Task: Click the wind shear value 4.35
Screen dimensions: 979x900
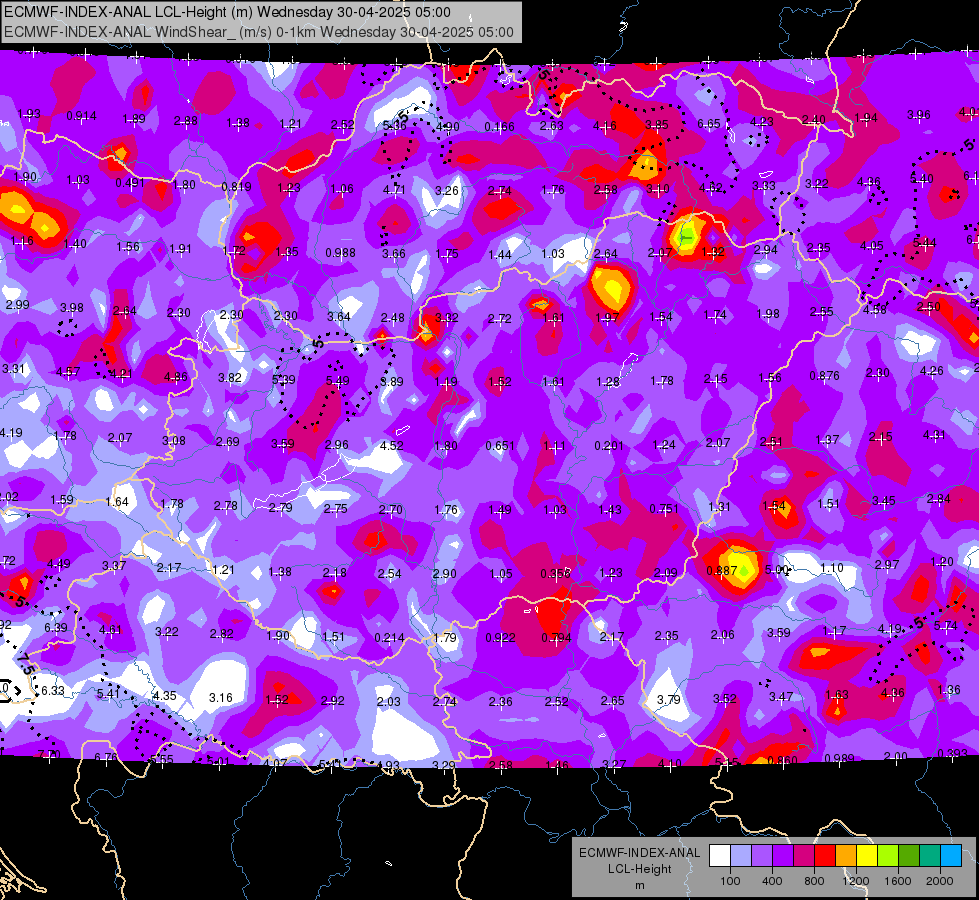Action: pyautogui.click(x=165, y=696)
